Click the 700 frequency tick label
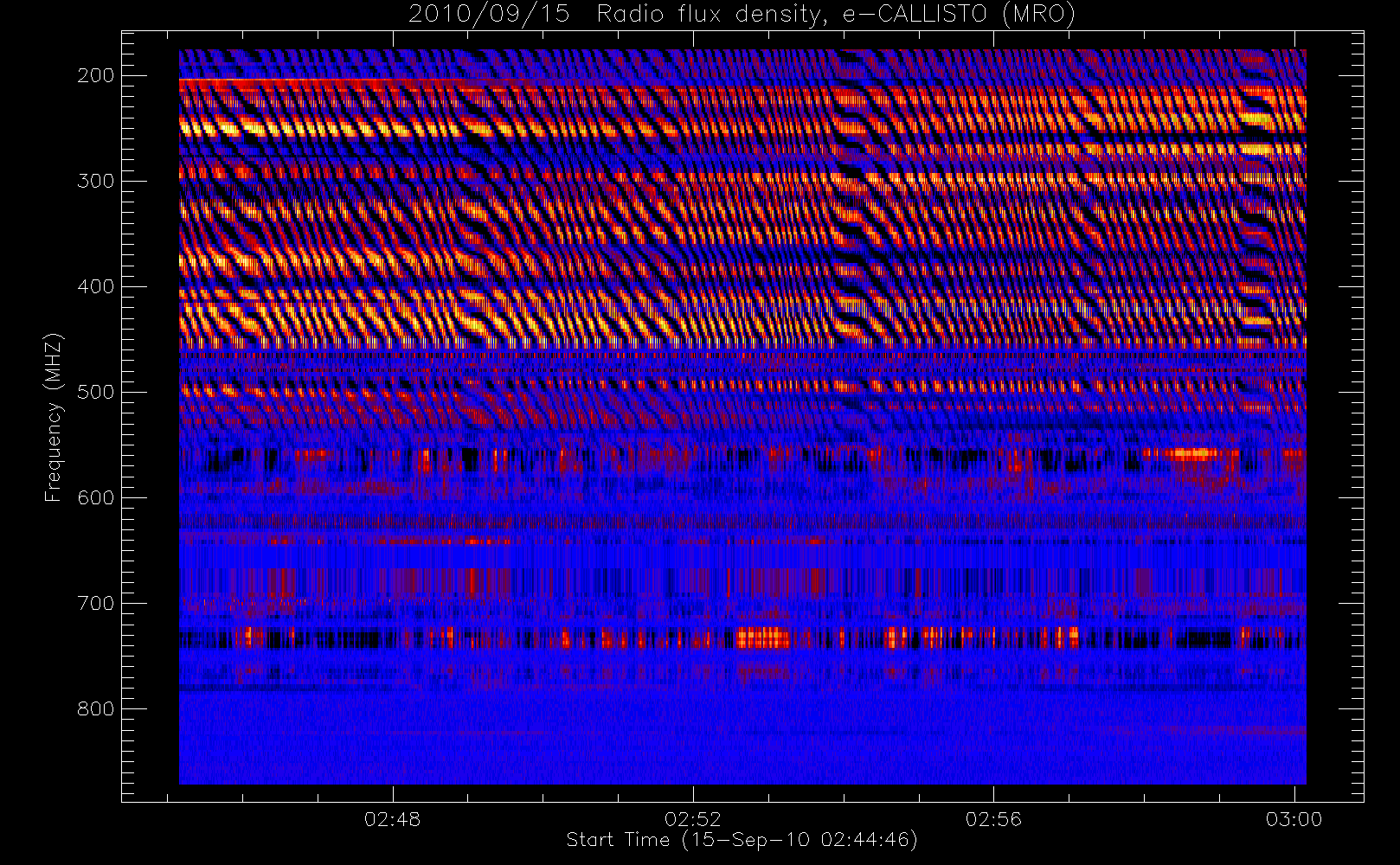Image resolution: width=1400 pixels, height=865 pixels. (x=96, y=603)
